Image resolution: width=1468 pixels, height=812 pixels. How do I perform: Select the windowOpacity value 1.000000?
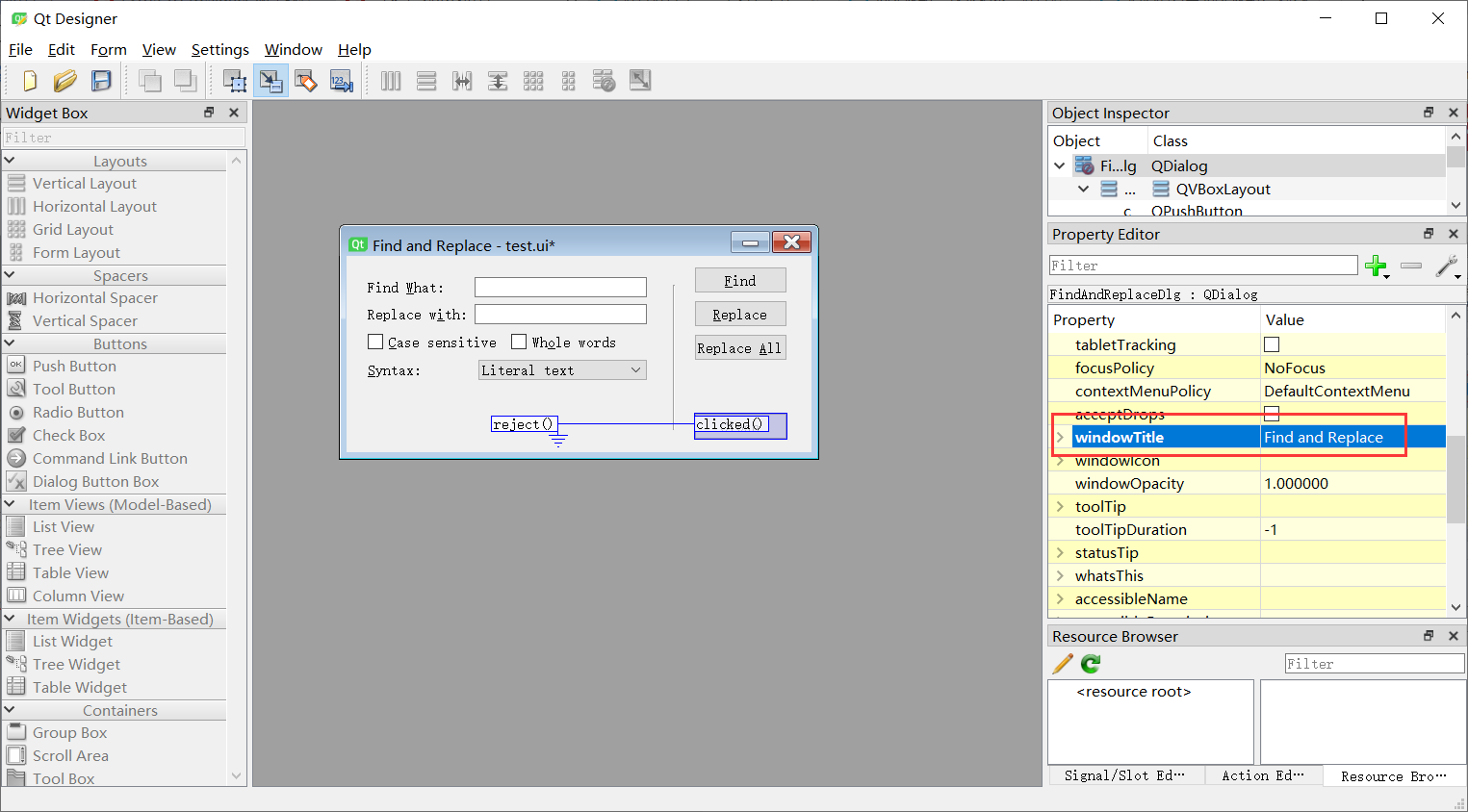1296,483
